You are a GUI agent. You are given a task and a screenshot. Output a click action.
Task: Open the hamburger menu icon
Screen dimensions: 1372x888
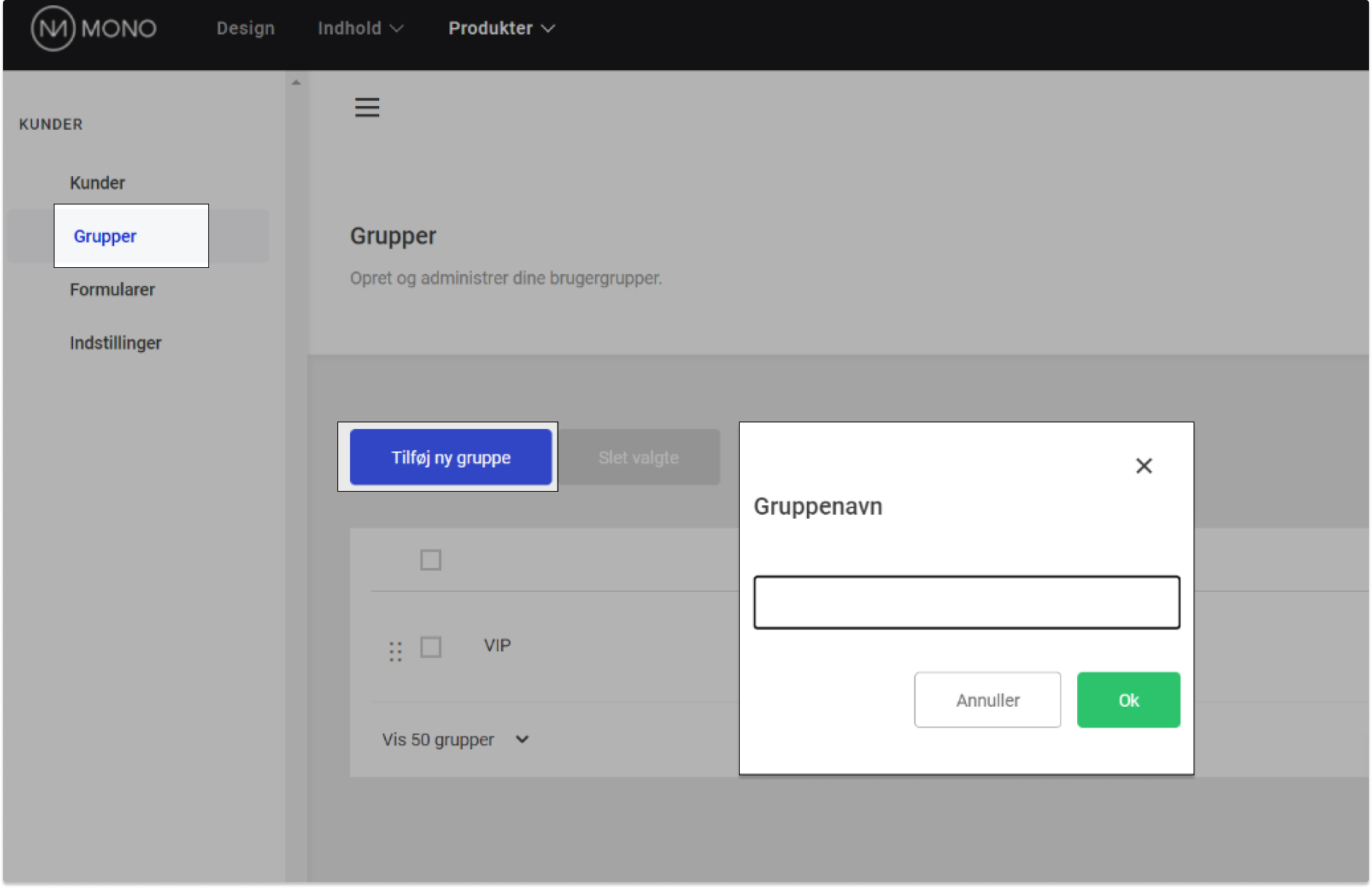click(x=367, y=107)
